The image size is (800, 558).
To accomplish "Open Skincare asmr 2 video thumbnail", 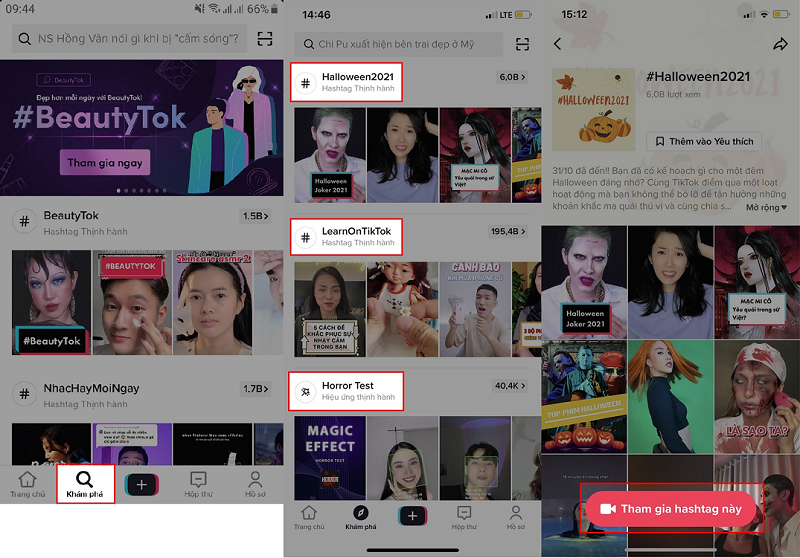I will pos(213,302).
